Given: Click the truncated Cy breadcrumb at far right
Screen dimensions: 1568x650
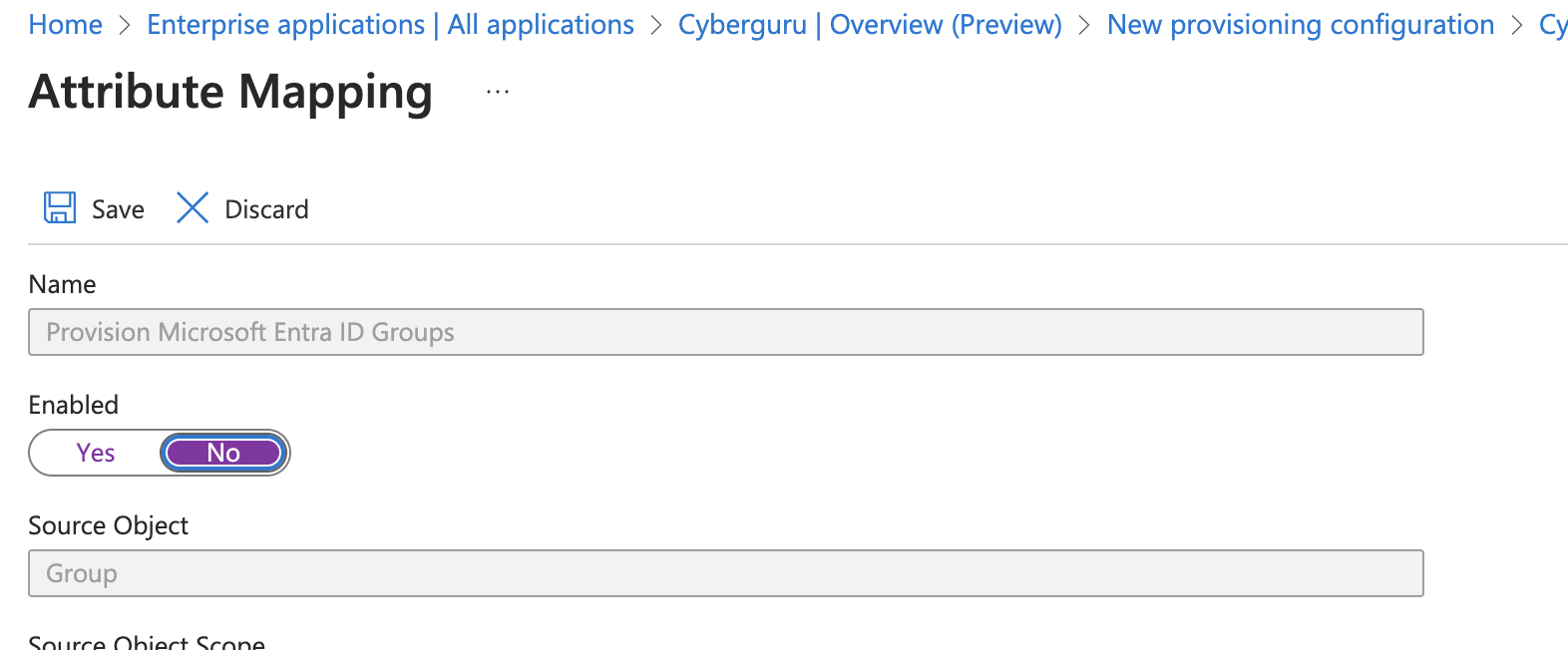Looking at the screenshot, I should [x=1553, y=25].
